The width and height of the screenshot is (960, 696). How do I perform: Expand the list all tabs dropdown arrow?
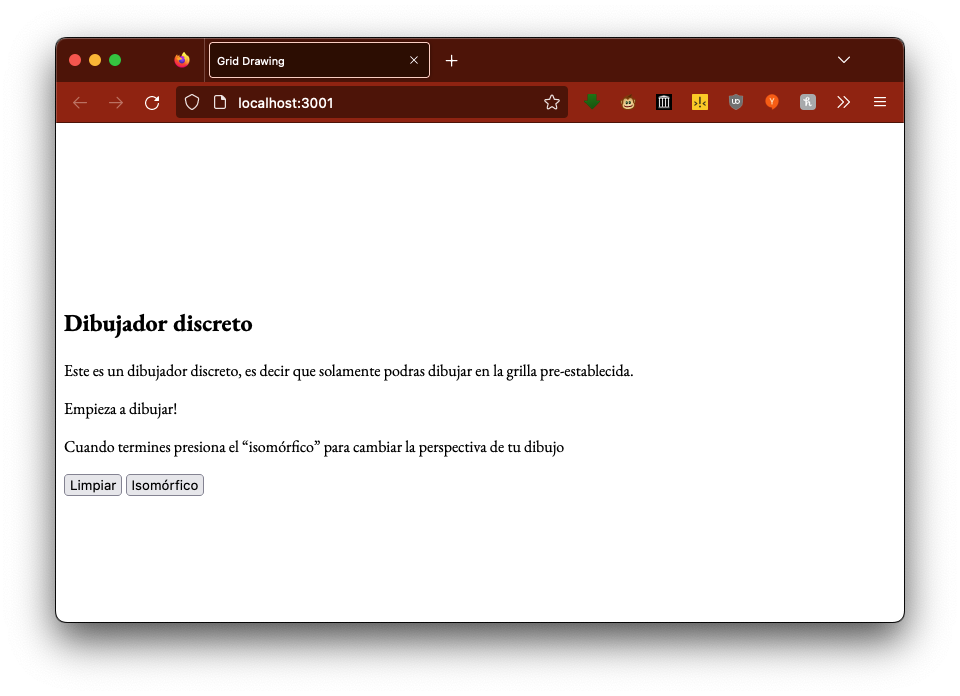[x=844, y=60]
